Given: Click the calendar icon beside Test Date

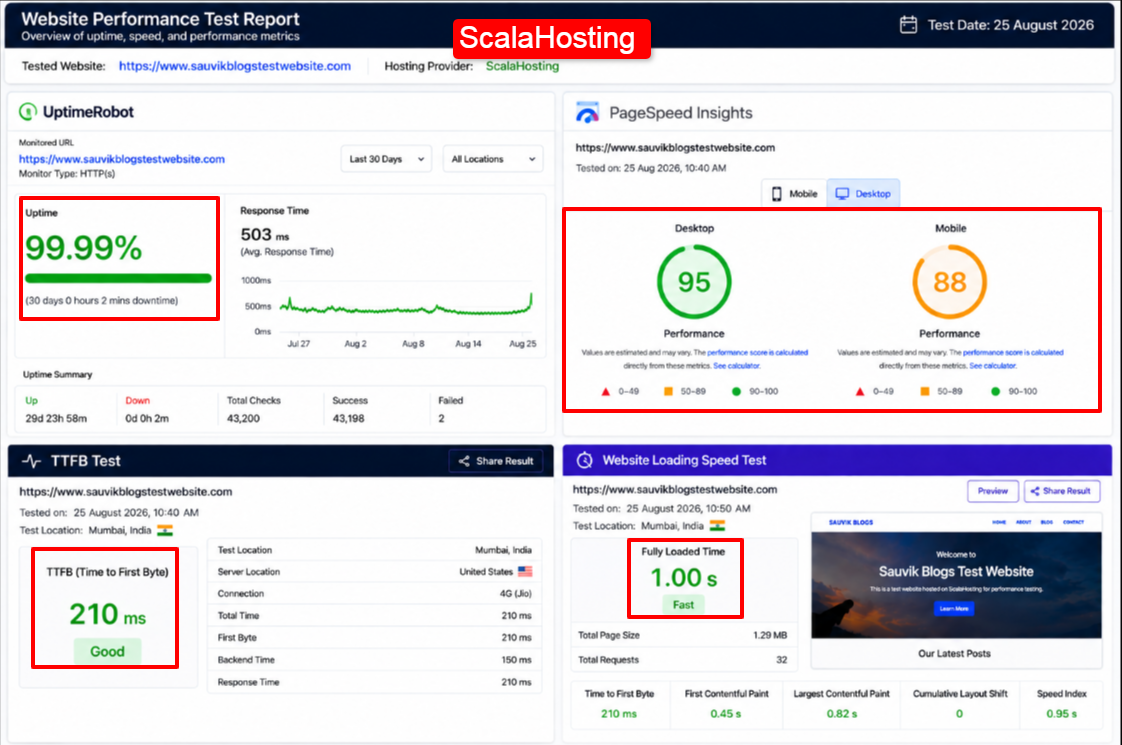Looking at the screenshot, I should (908, 25).
